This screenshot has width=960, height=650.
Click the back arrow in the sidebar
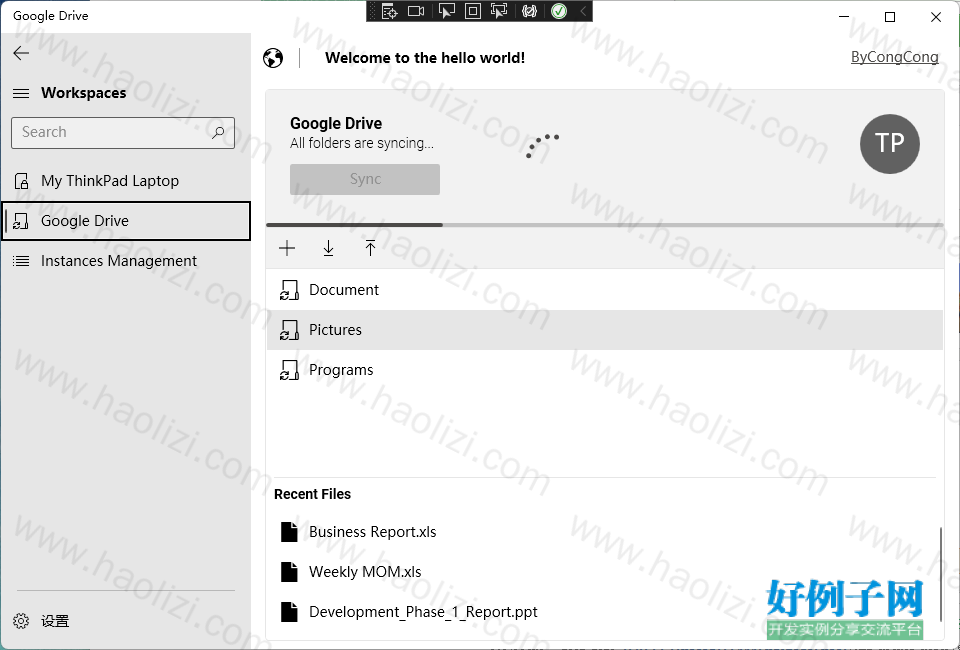[21, 53]
